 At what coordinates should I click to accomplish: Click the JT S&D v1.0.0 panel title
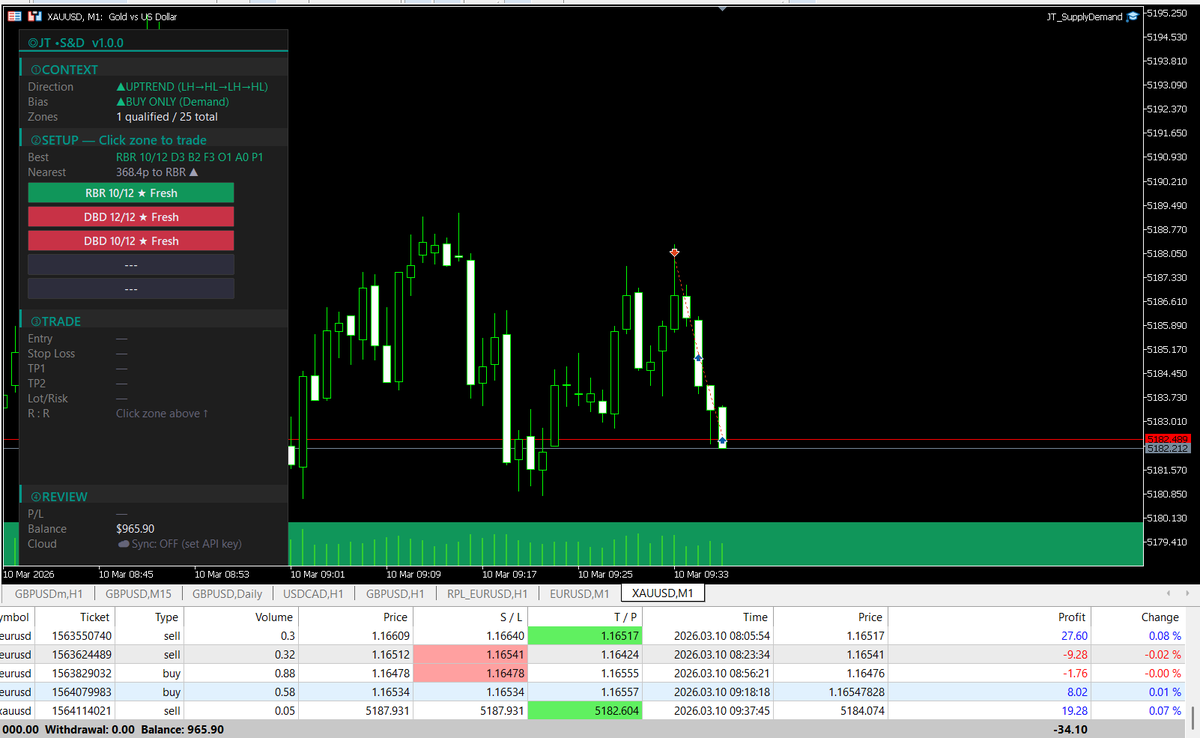tap(75, 43)
